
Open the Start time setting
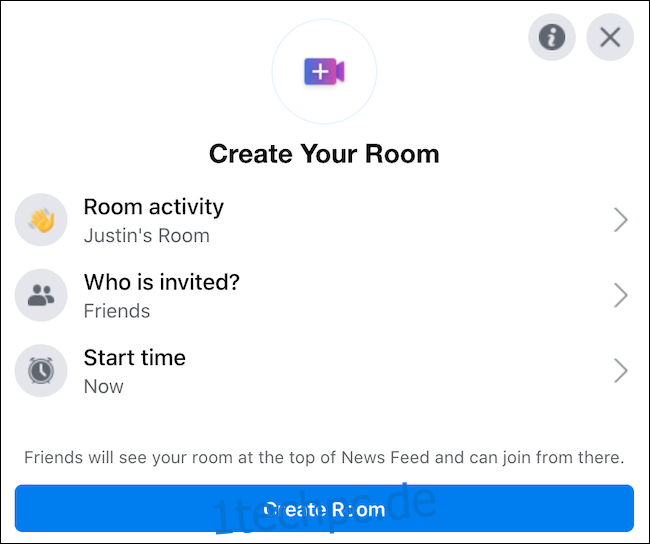tap(324, 371)
